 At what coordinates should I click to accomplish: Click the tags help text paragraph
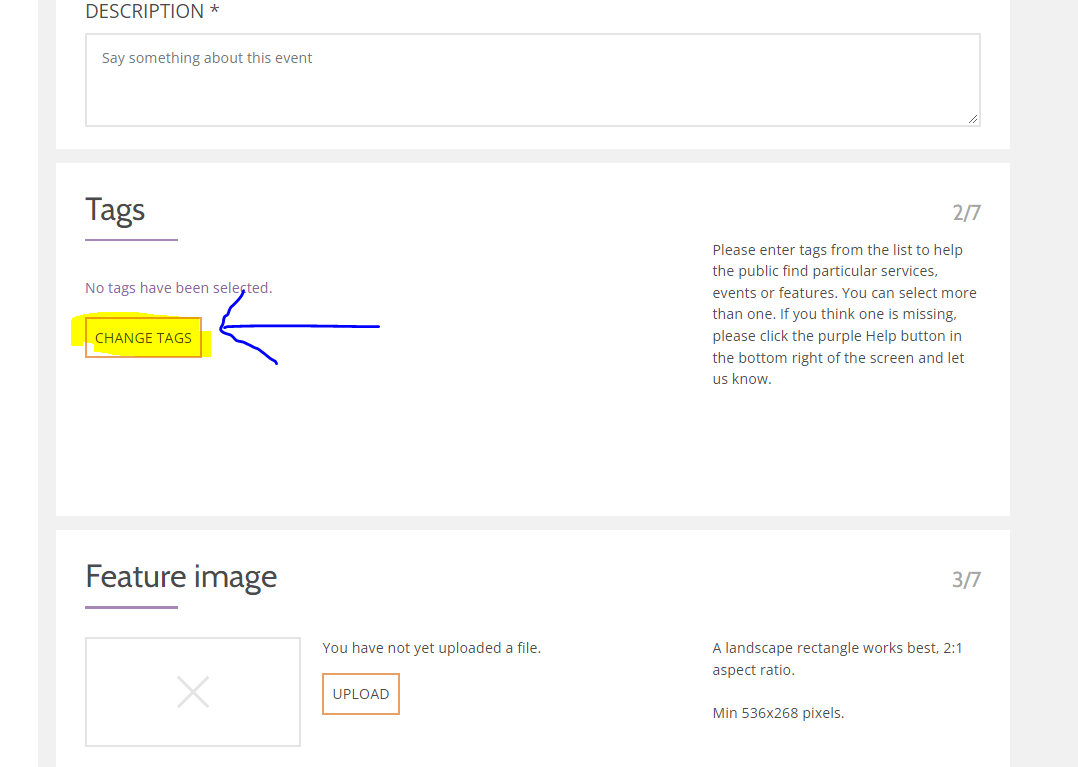tap(844, 314)
